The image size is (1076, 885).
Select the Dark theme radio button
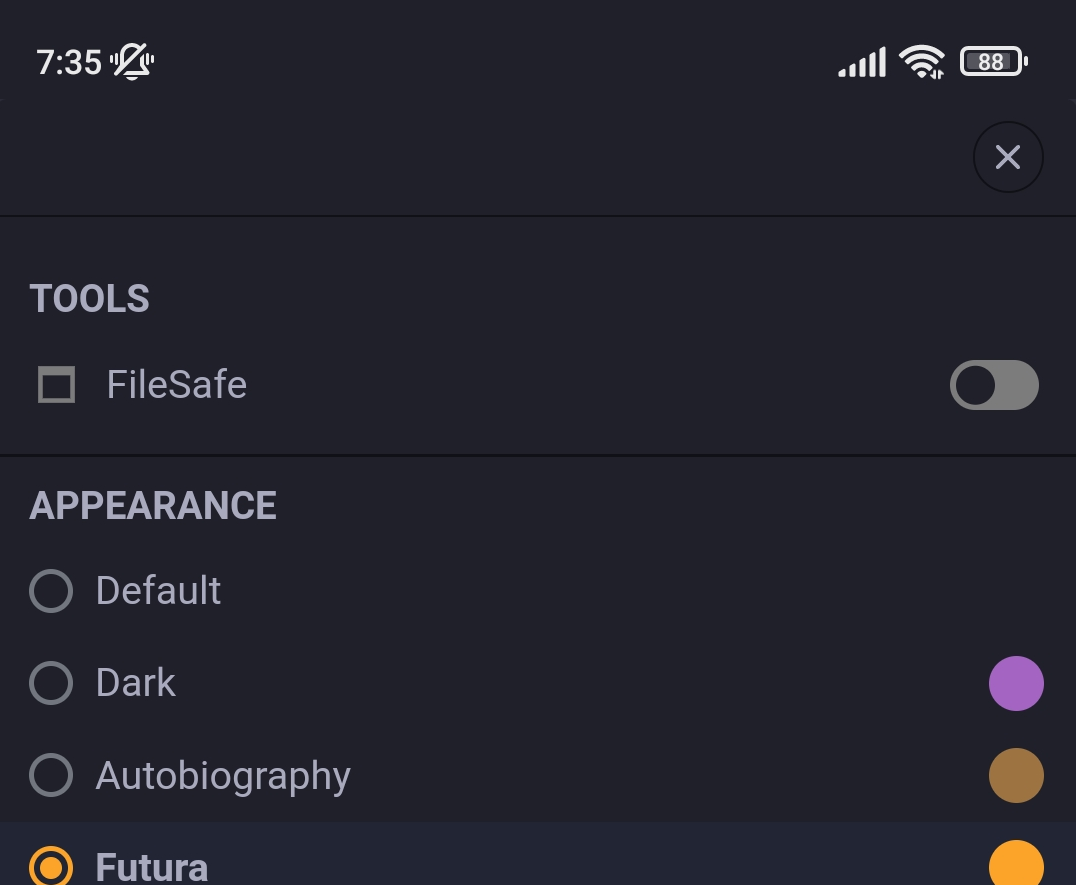(51, 683)
